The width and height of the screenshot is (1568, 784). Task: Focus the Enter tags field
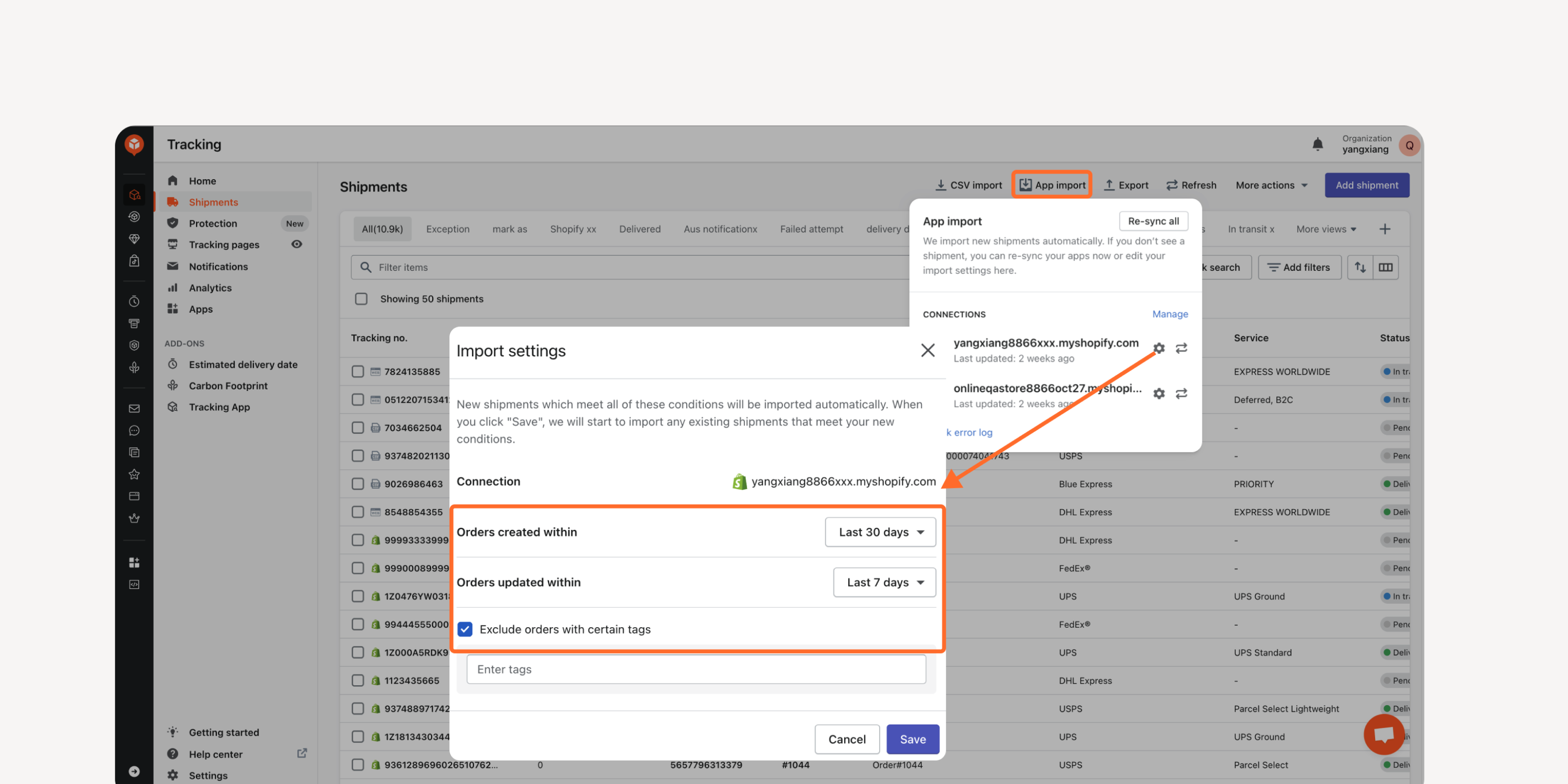(696, 669)
